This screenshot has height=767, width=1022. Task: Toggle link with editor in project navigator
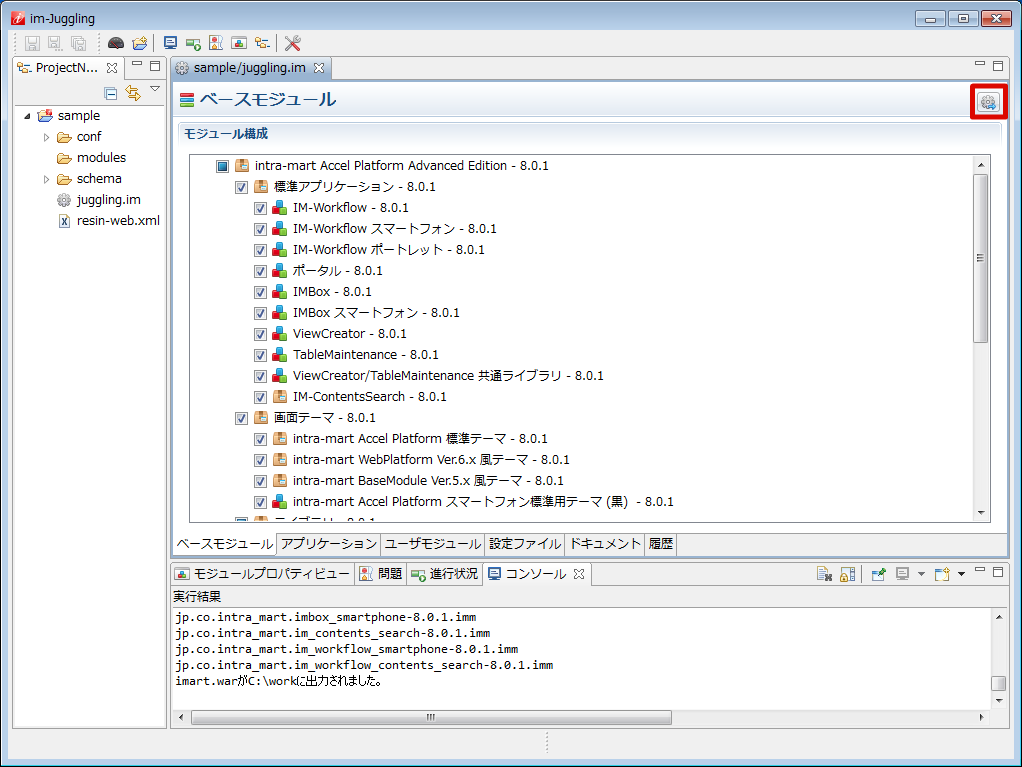(133, 93)
